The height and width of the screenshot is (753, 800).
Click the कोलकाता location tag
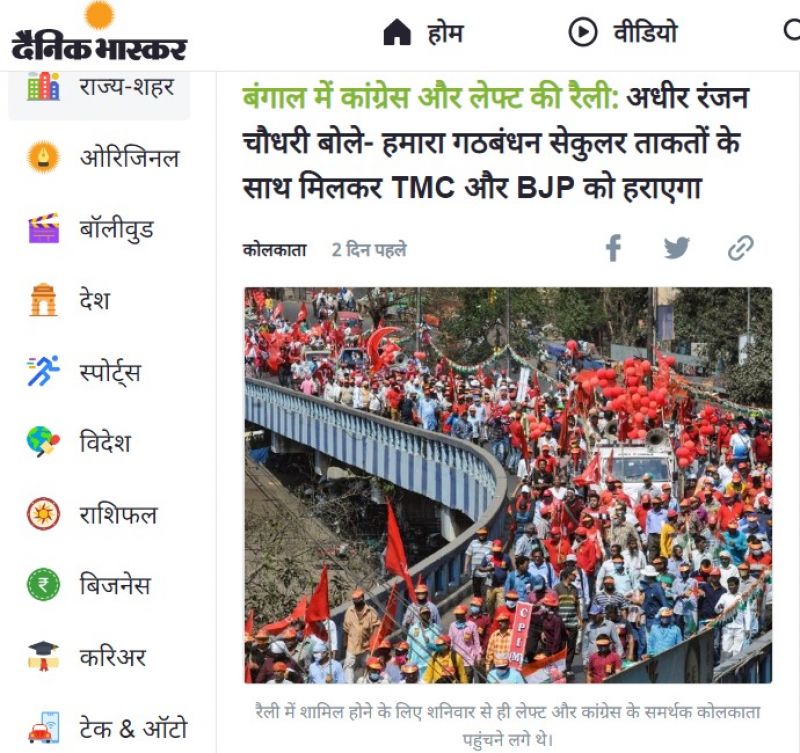pyautogui.click(x=274, y=250)
